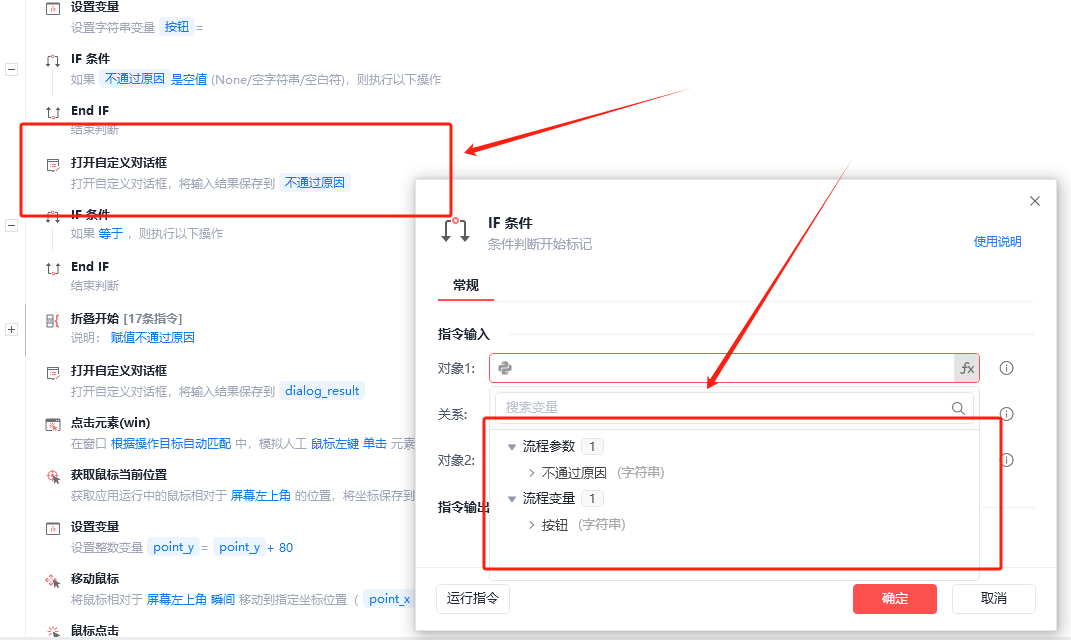Select the 点击元素(win) row title
The width and height of the screenshot is (1071, 640).
[x=111, y=423]
